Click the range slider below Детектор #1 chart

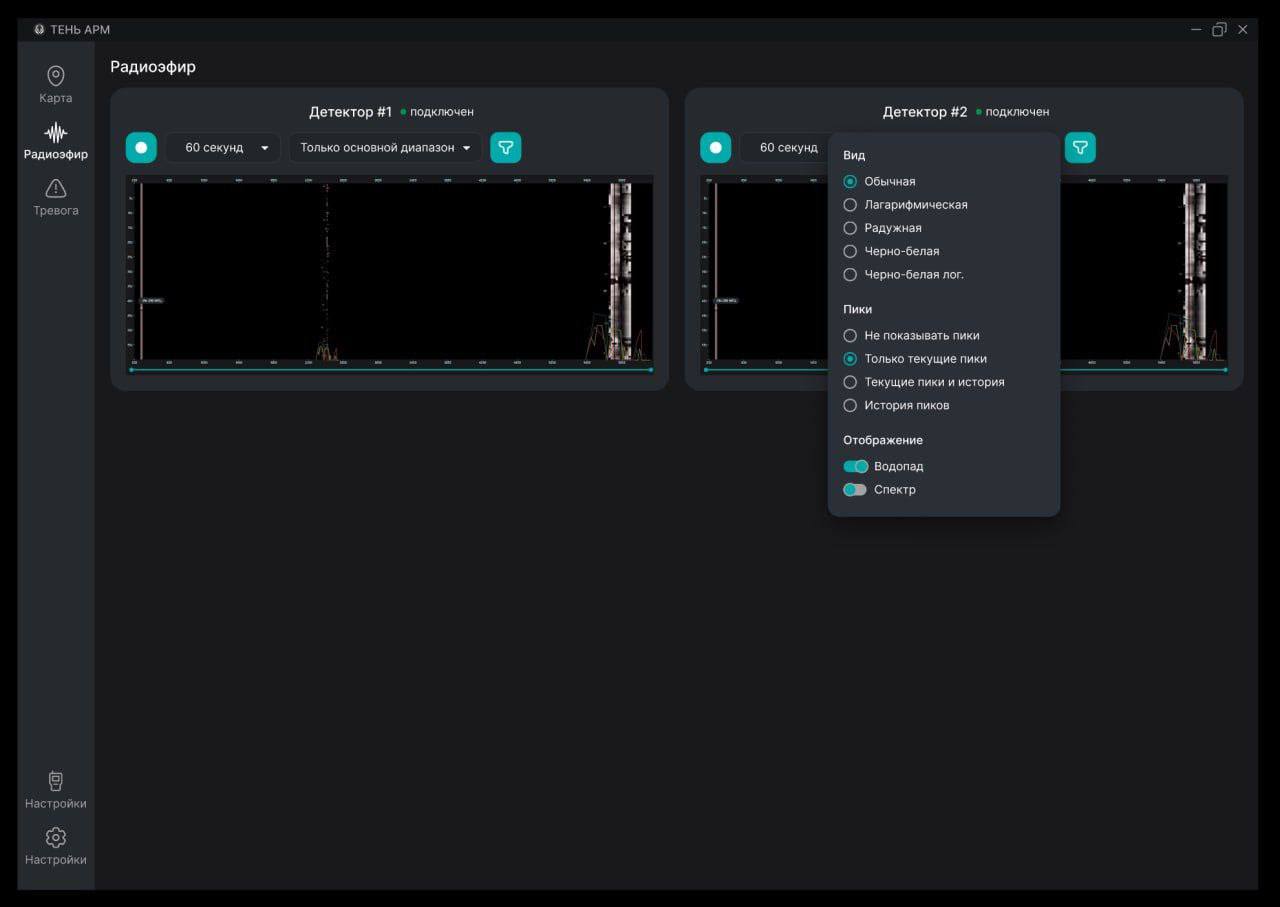tap(390, 370)
